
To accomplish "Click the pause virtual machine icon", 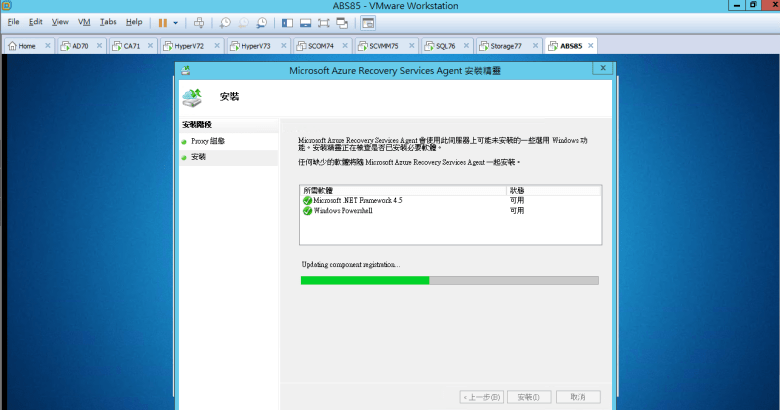I will coord(163,22).
